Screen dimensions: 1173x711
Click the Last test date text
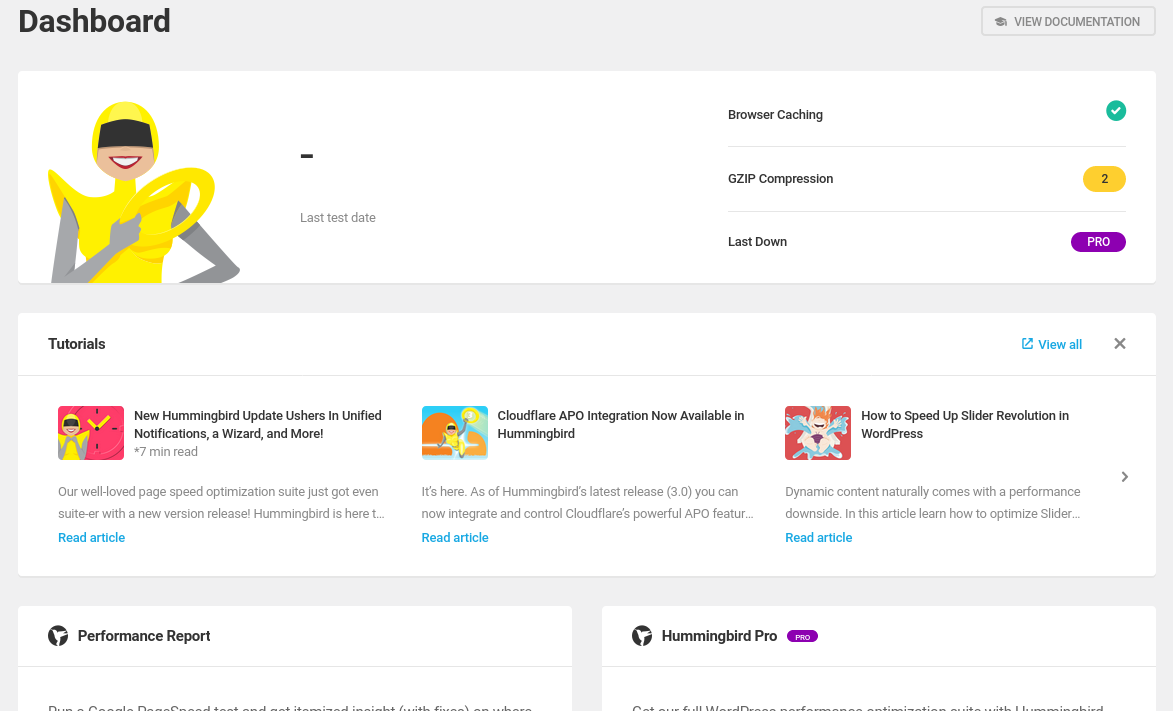coord(337,218)
